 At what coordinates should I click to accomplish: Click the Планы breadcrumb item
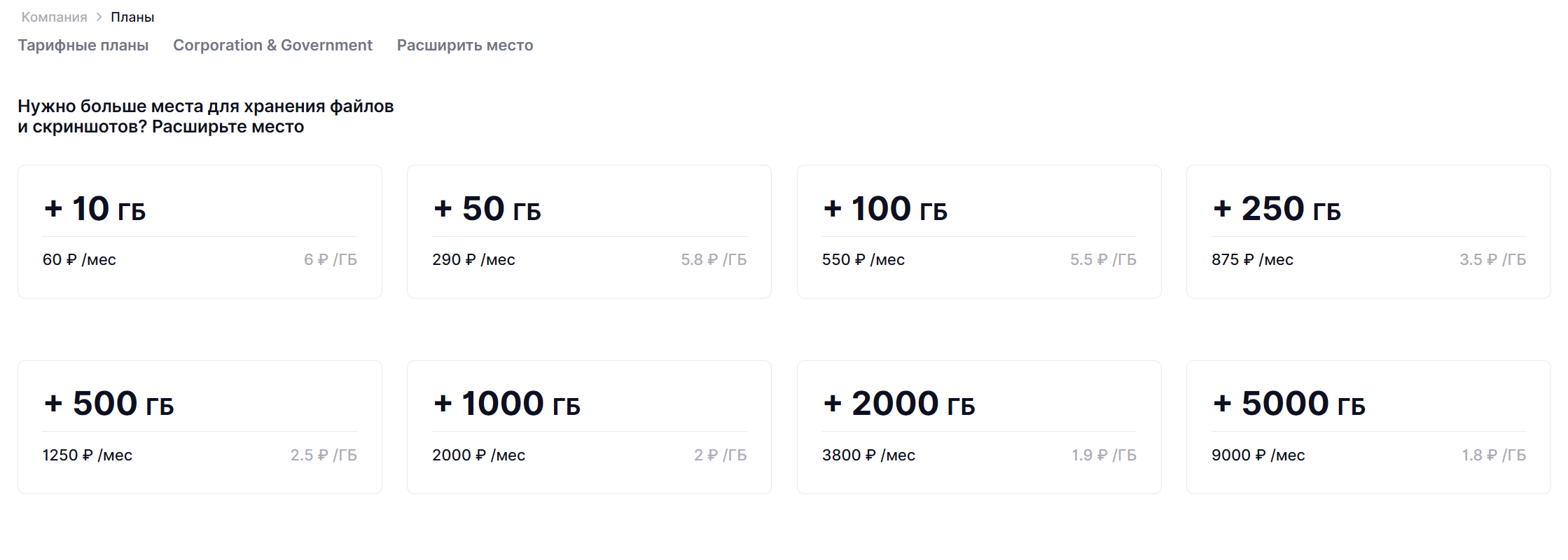click(132, 17)
